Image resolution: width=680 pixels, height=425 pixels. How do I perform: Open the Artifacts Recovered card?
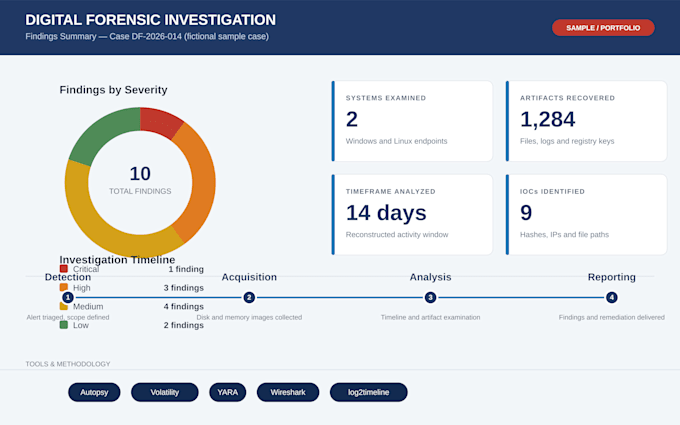coord(586,121)
